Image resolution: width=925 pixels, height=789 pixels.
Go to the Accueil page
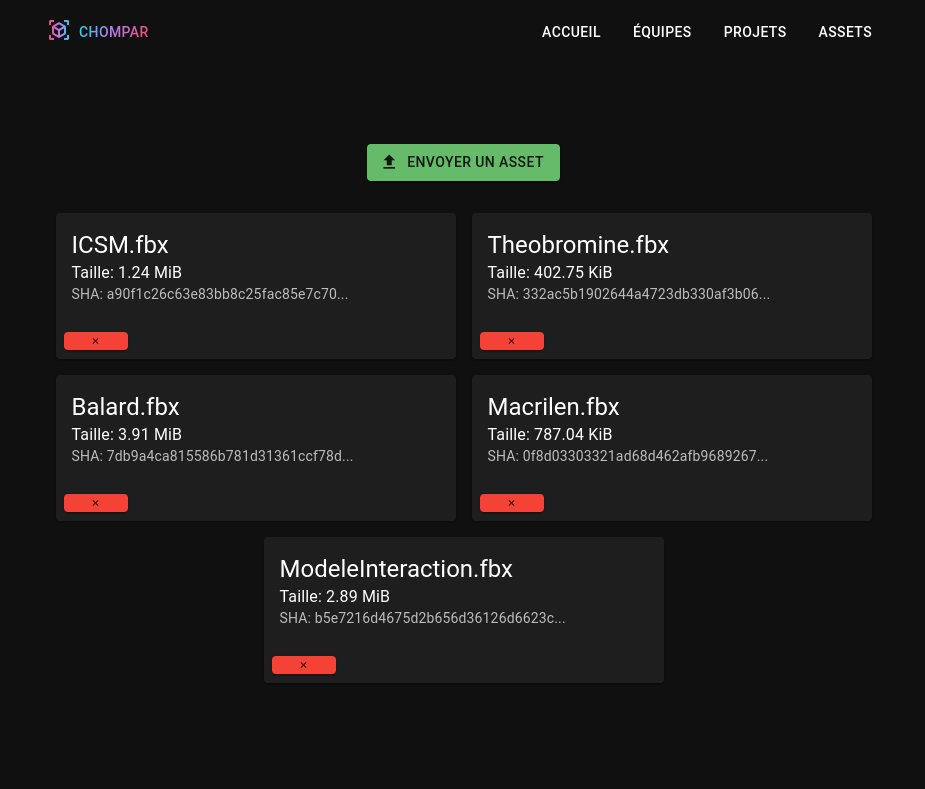571,32
